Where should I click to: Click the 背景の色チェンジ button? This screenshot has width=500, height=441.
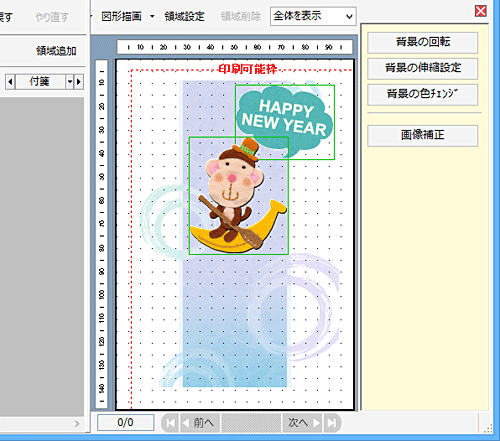pos(423,94)
